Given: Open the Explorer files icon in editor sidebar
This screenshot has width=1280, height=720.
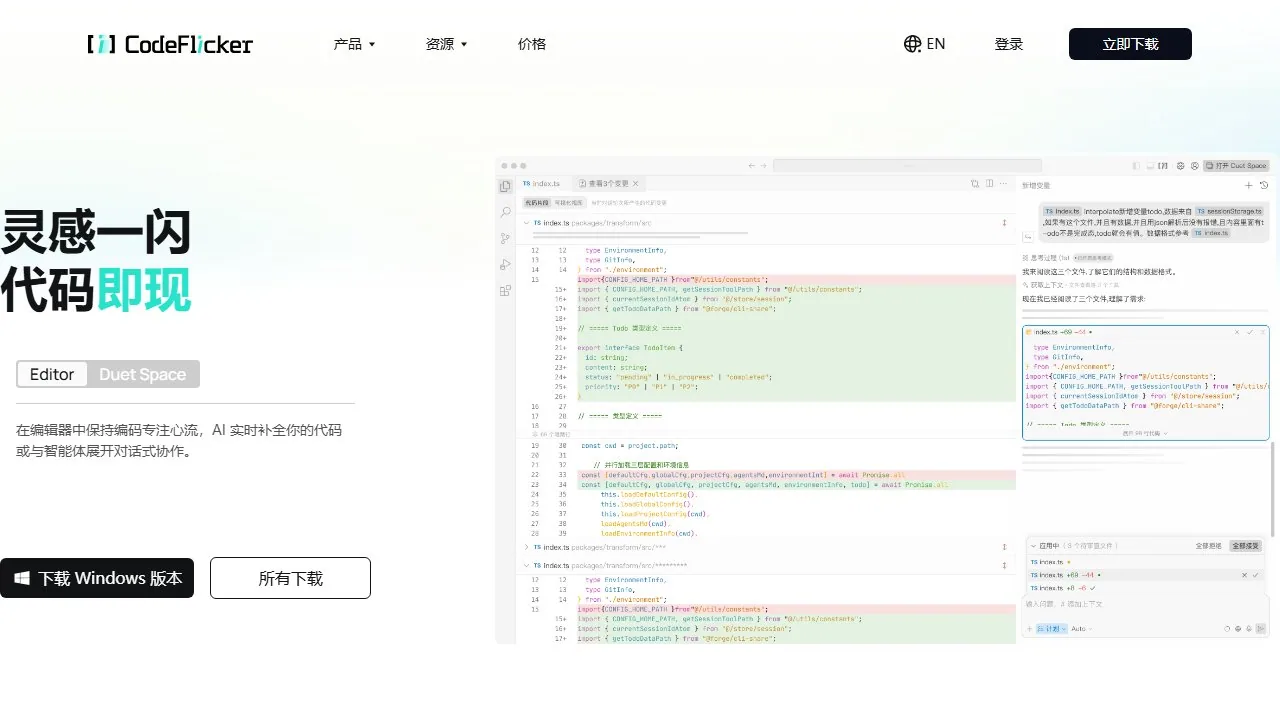Looking at the screenshot, I should [505, 186].
